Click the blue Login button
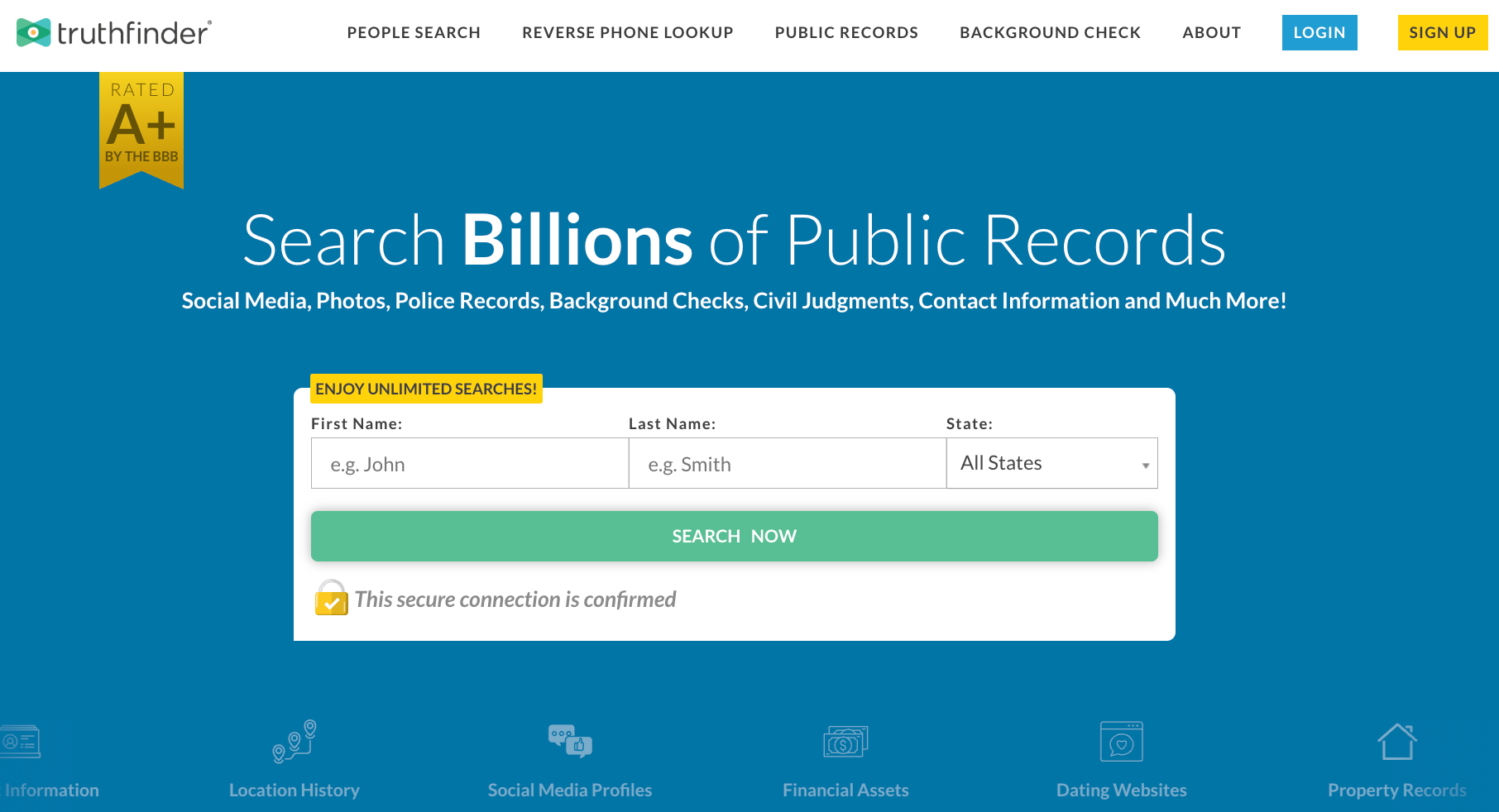This screenshot has width=1499, height=812. click(x=1319, y=32)
